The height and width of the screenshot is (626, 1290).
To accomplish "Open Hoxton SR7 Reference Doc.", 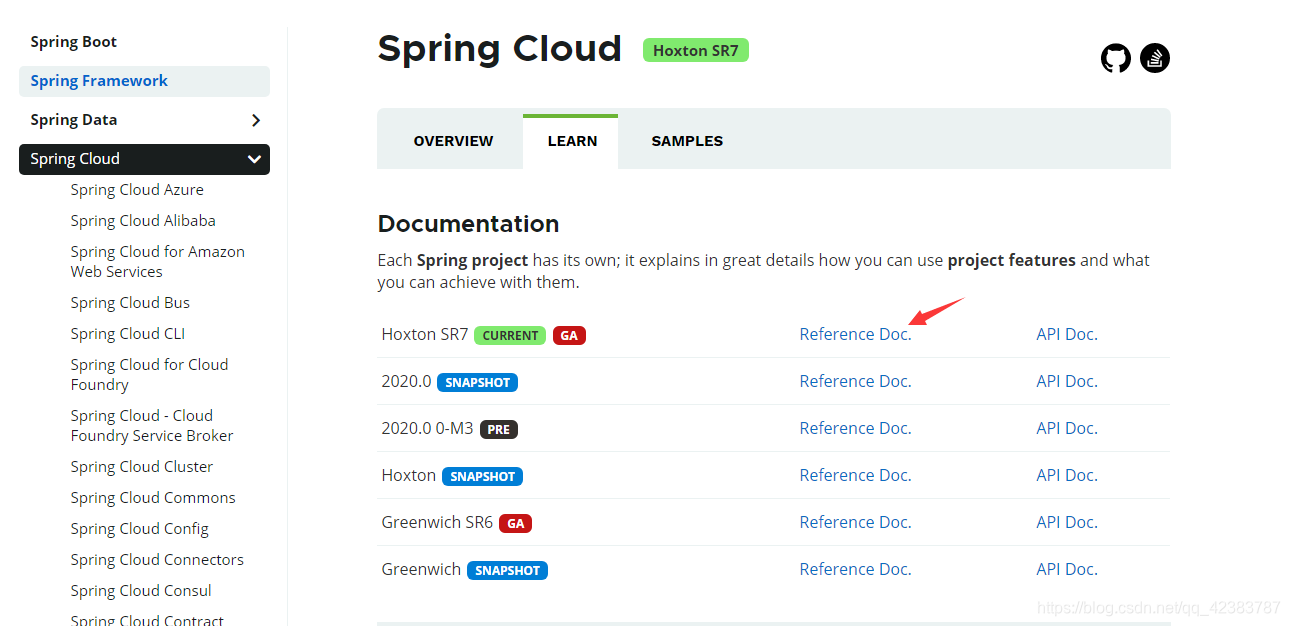I will click(x=855, y=334).
